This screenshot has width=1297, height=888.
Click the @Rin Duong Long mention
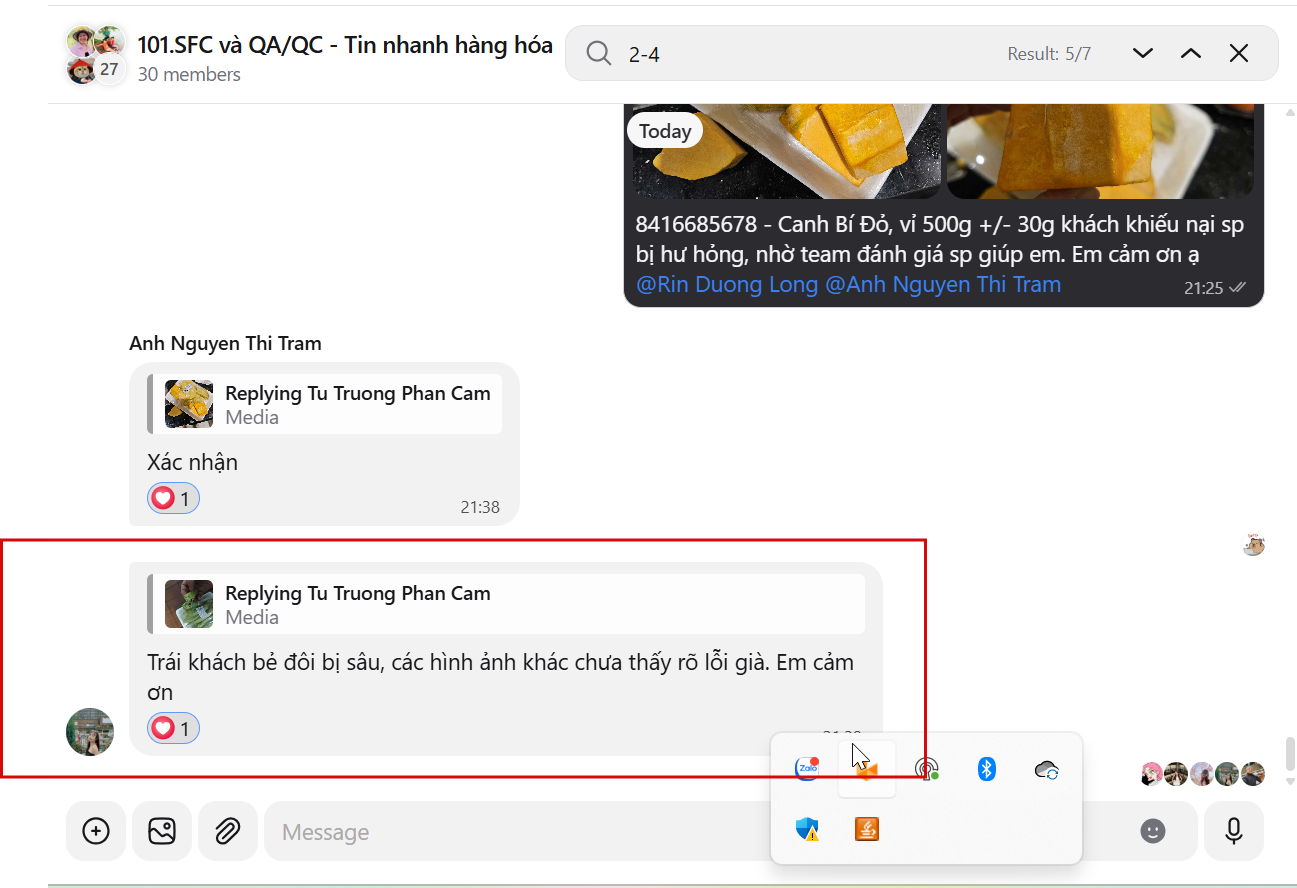pos(727,285)
